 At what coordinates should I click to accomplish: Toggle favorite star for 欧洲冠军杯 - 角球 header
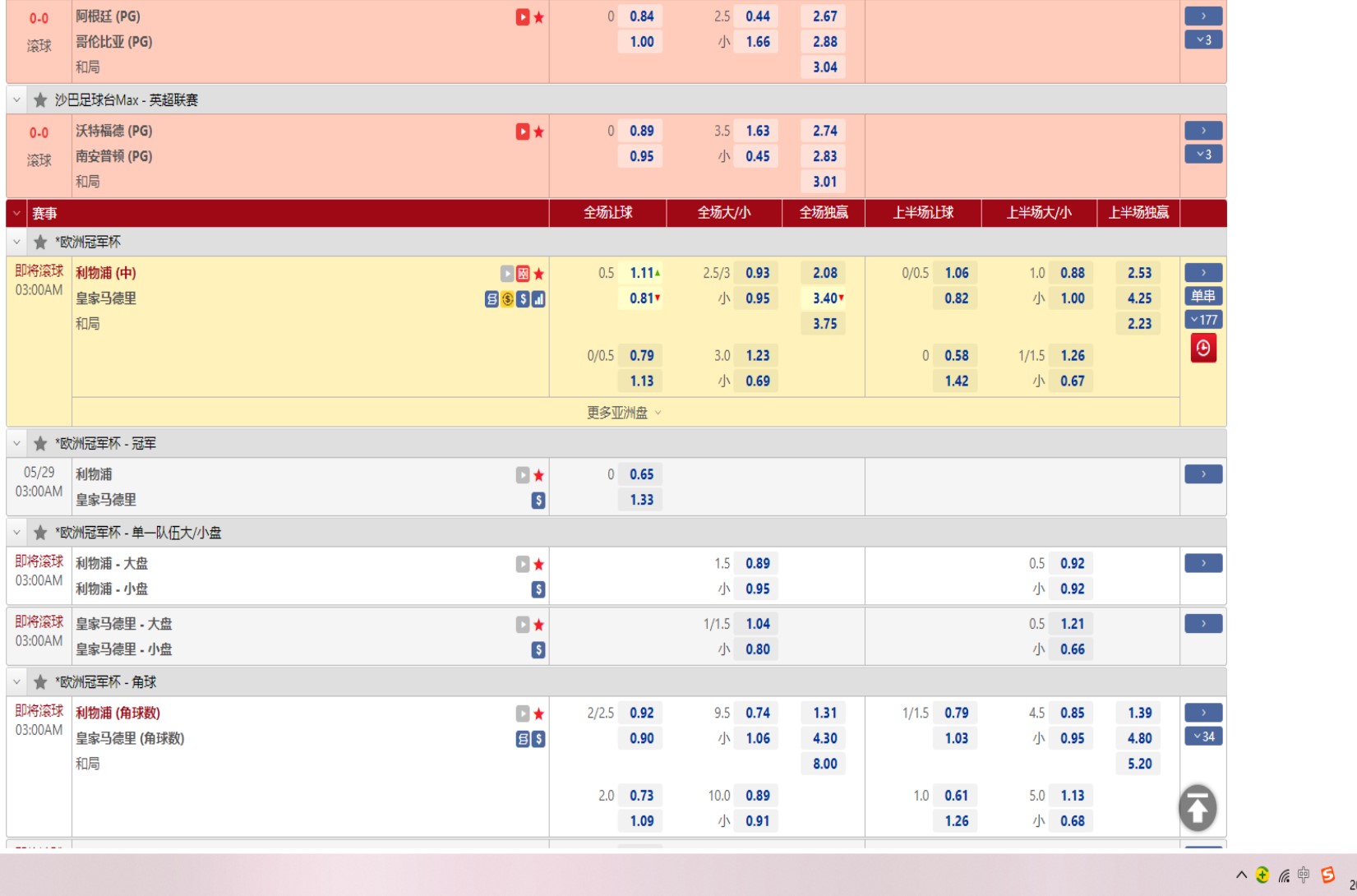(40, 682)
